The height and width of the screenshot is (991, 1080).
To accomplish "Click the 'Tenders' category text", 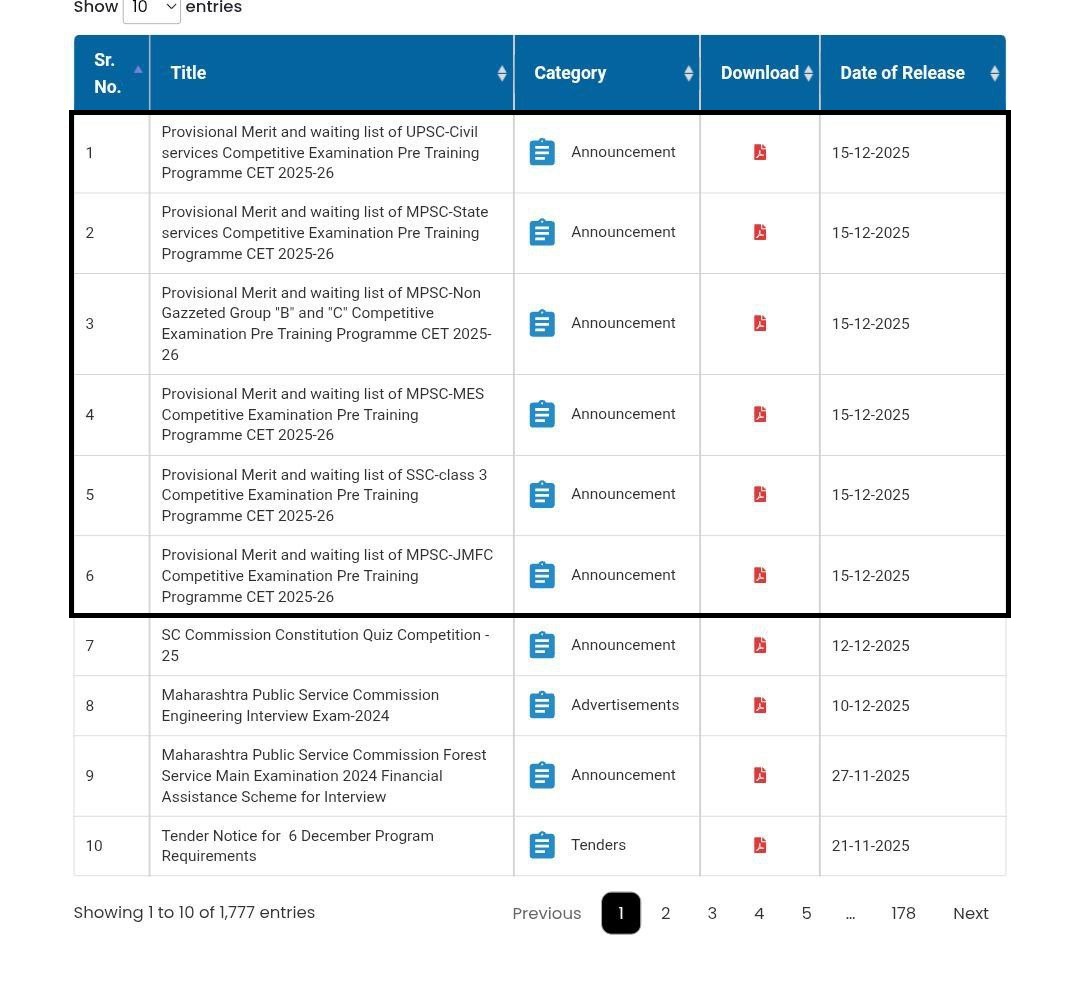I will tap(599, 845).
